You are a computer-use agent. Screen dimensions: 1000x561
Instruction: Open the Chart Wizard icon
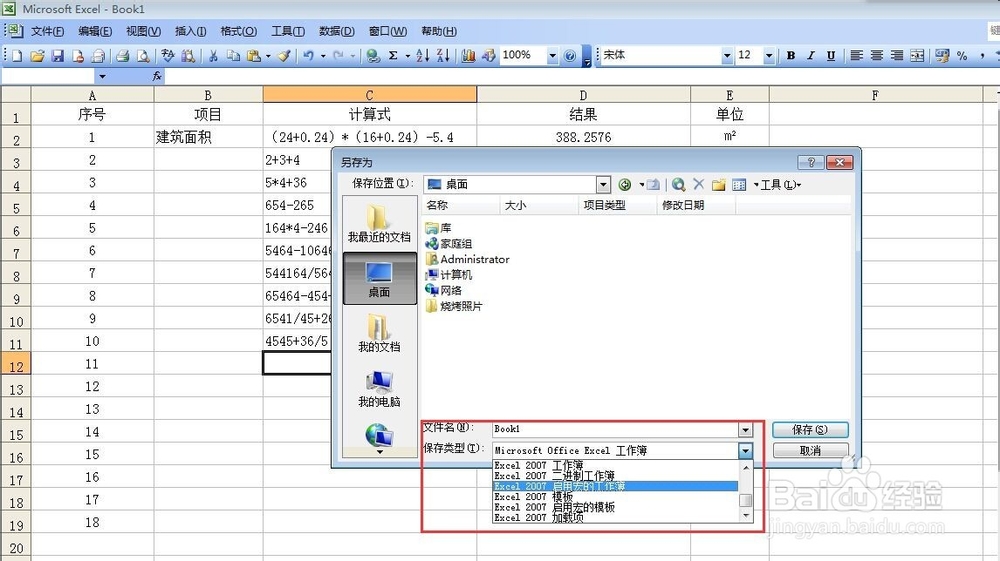468,56
